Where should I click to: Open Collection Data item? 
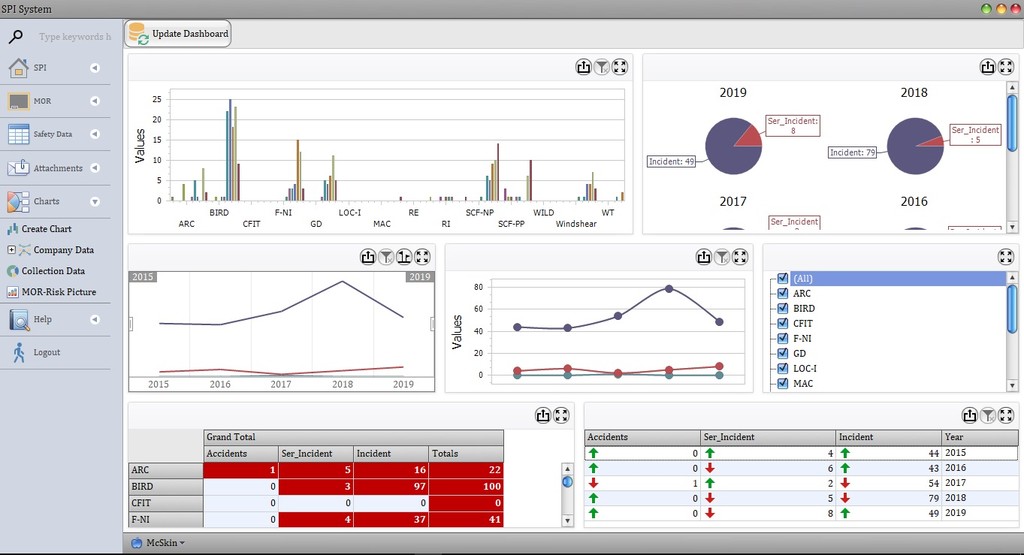tap(53, 271)
